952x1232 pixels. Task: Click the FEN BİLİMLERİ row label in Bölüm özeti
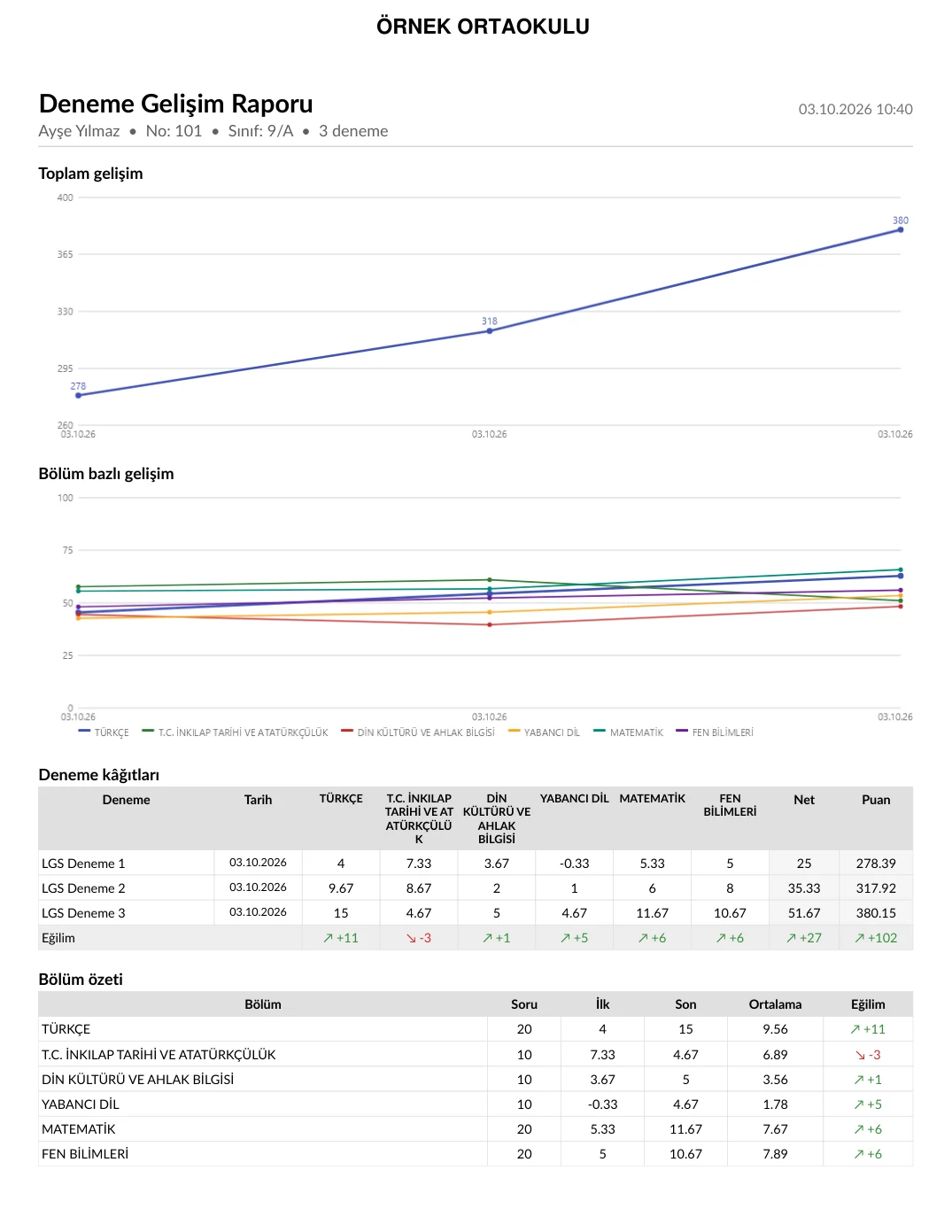[x=85, y=1154]
